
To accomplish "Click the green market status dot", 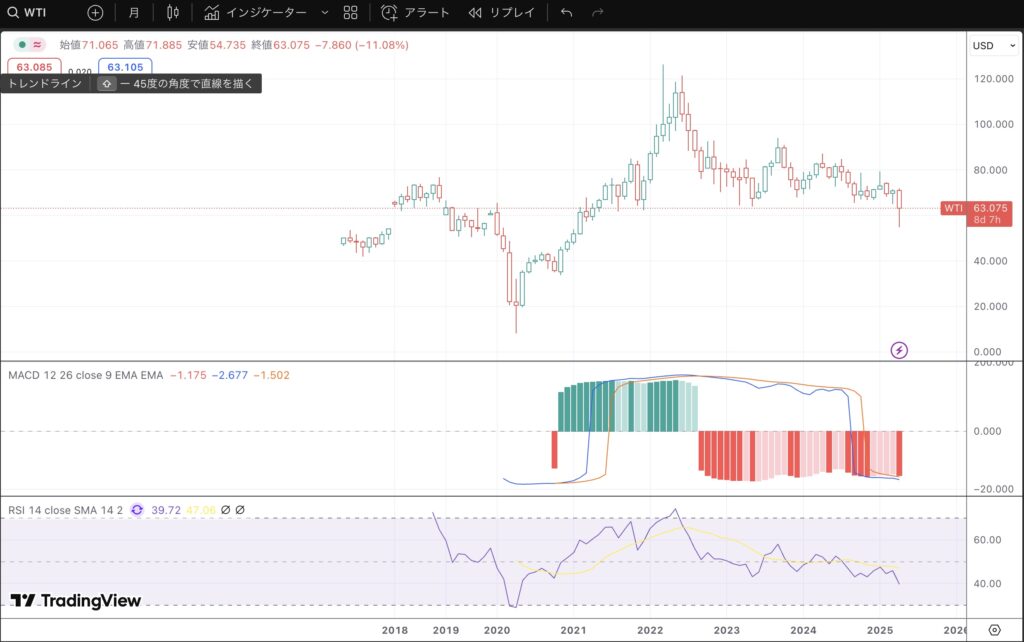I will pyautogui.click(x=22, y=44).
